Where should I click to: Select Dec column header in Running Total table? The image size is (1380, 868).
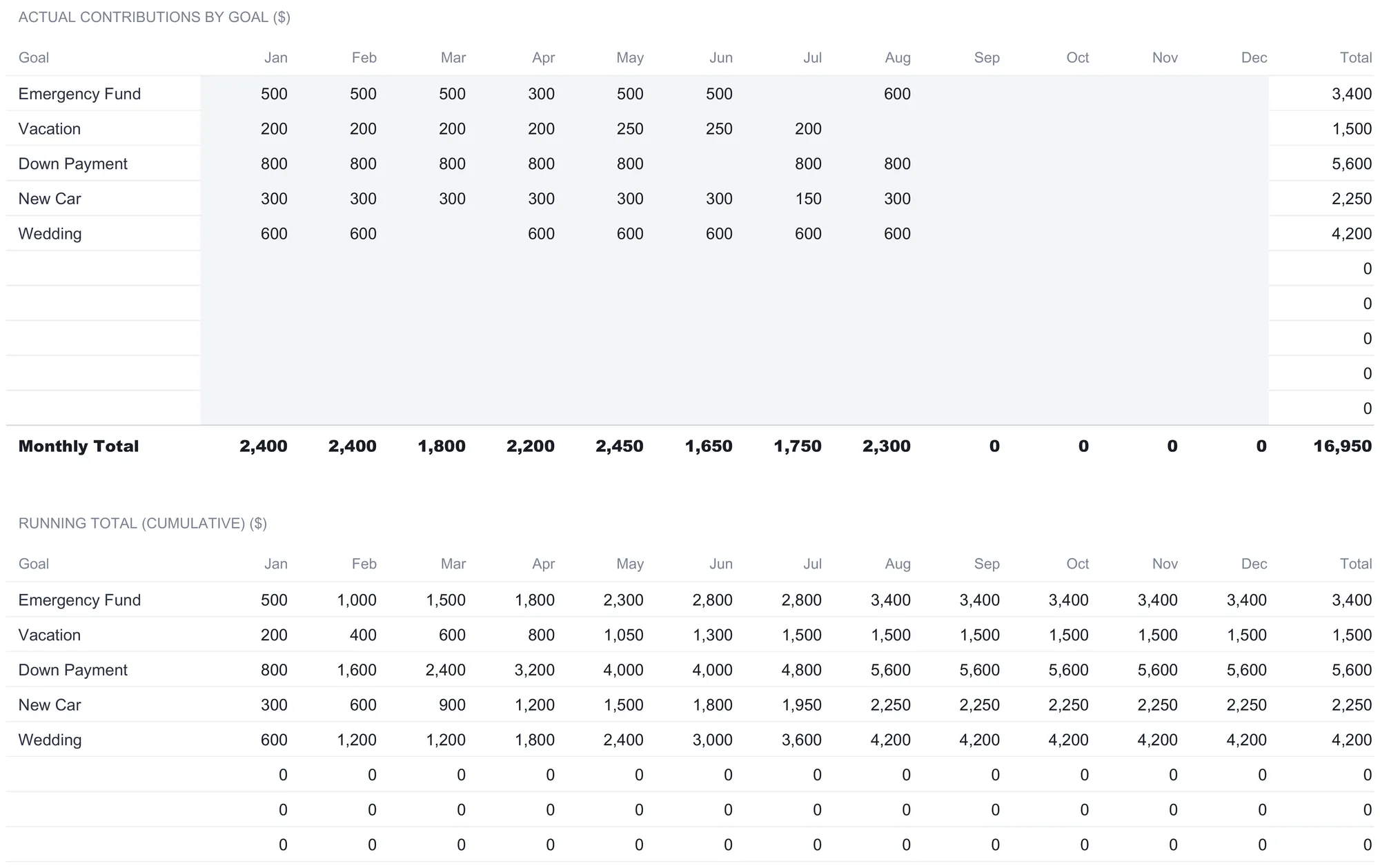pyautogui.click(x=1254, y=564)
